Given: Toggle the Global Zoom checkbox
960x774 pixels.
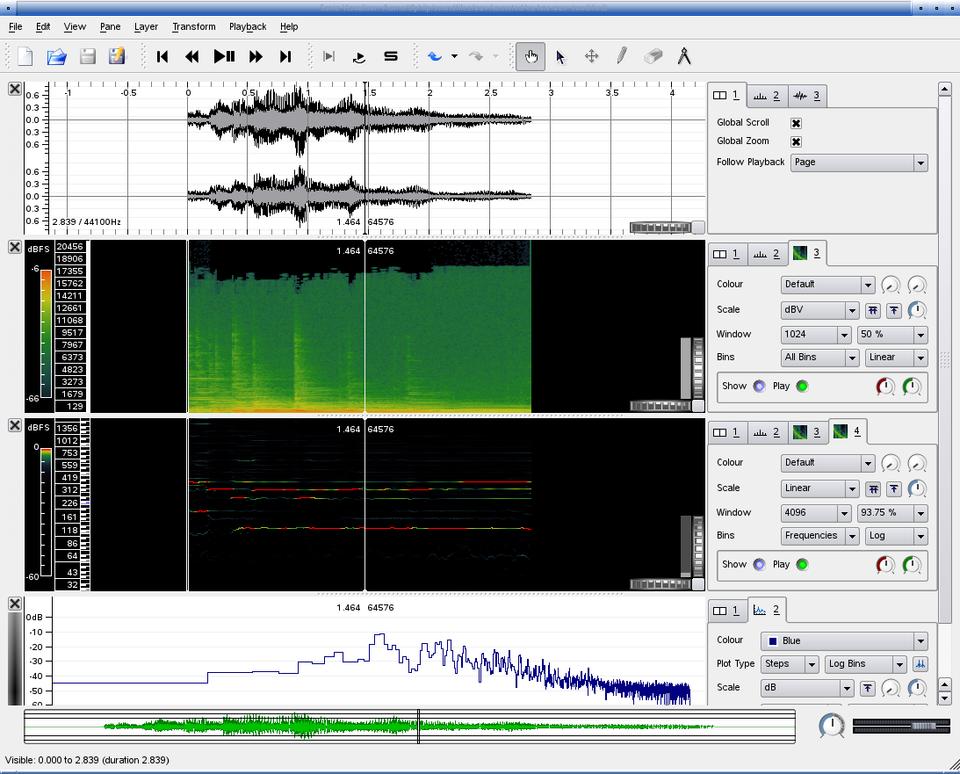Looking at the screenshot, I should [796, 142].
